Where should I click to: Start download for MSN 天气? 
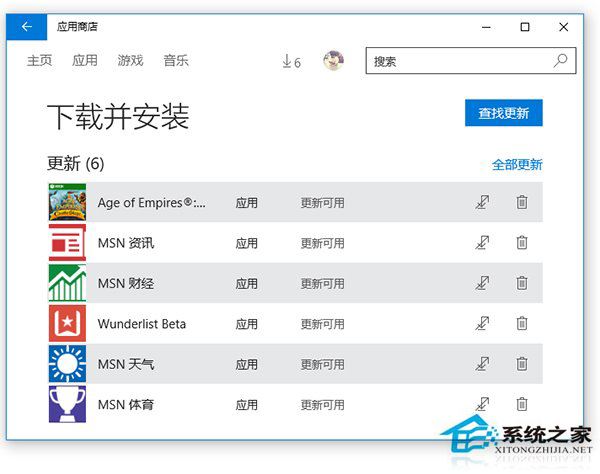482,364
